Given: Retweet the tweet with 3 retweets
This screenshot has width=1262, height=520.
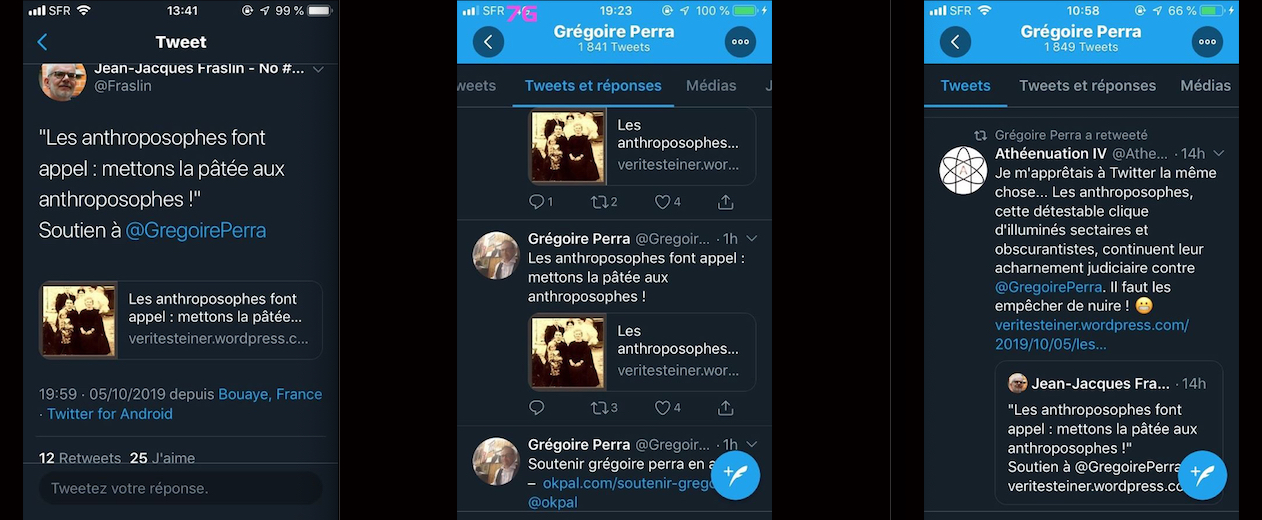Looking at the screenshot, I should pyautogui.click(x=604, y=407).
